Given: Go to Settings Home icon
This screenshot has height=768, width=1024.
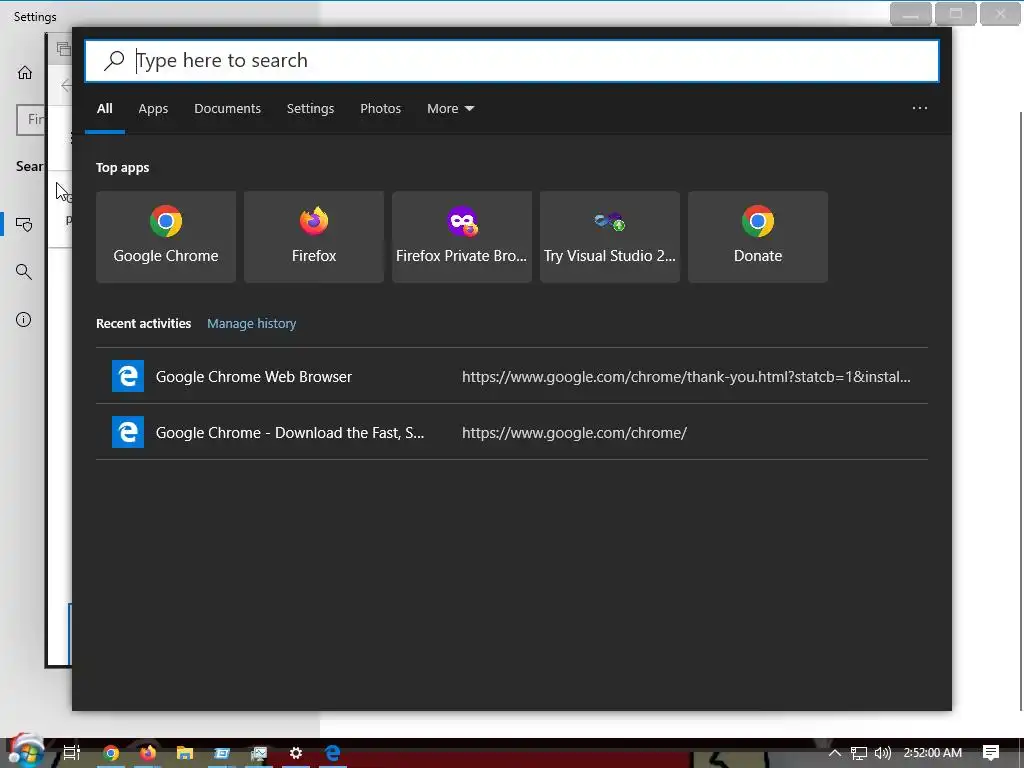Looking at the screenshot, I should tap(25, 72).
